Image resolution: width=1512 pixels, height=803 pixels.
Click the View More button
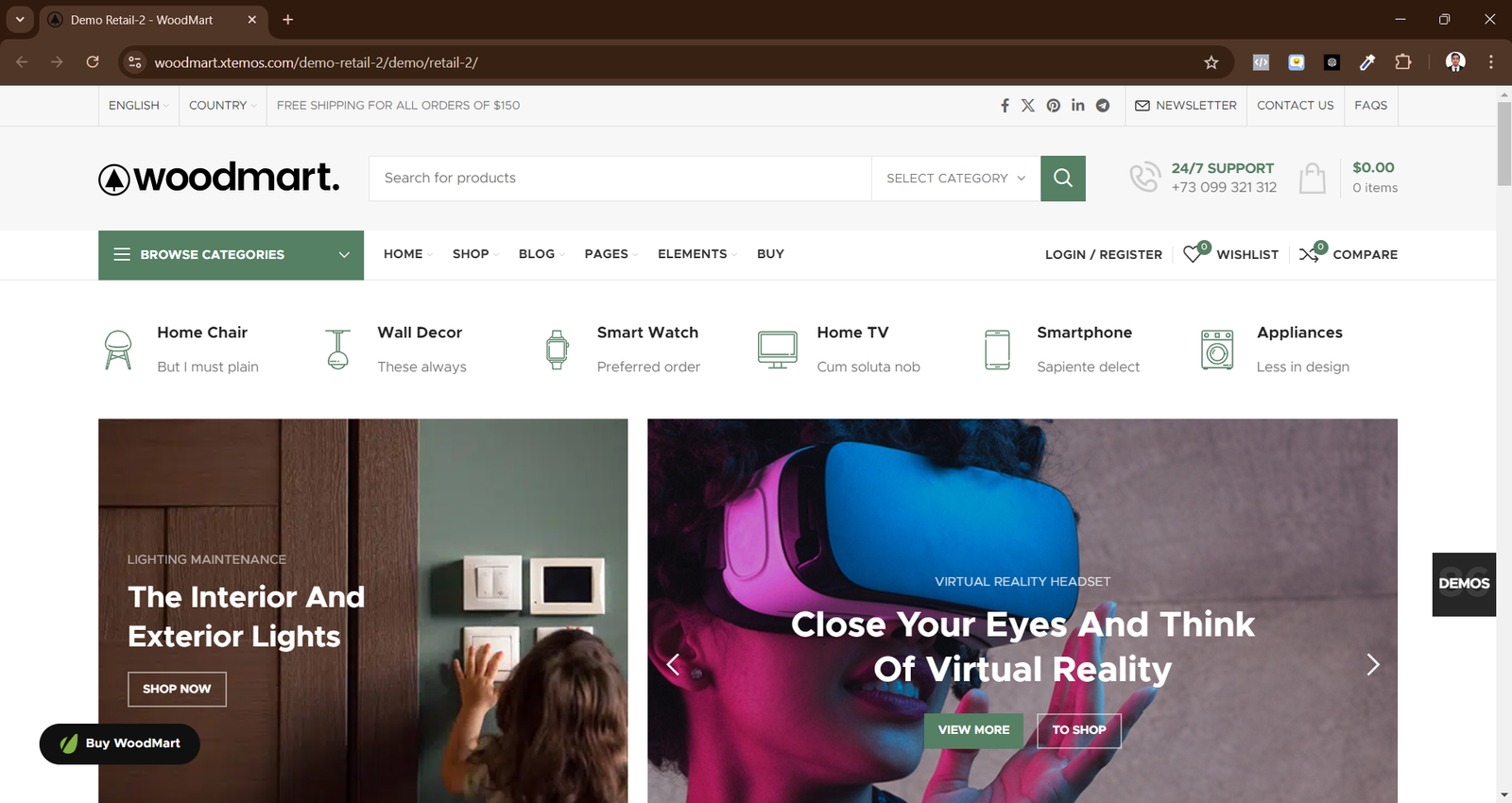coord(973,730)
